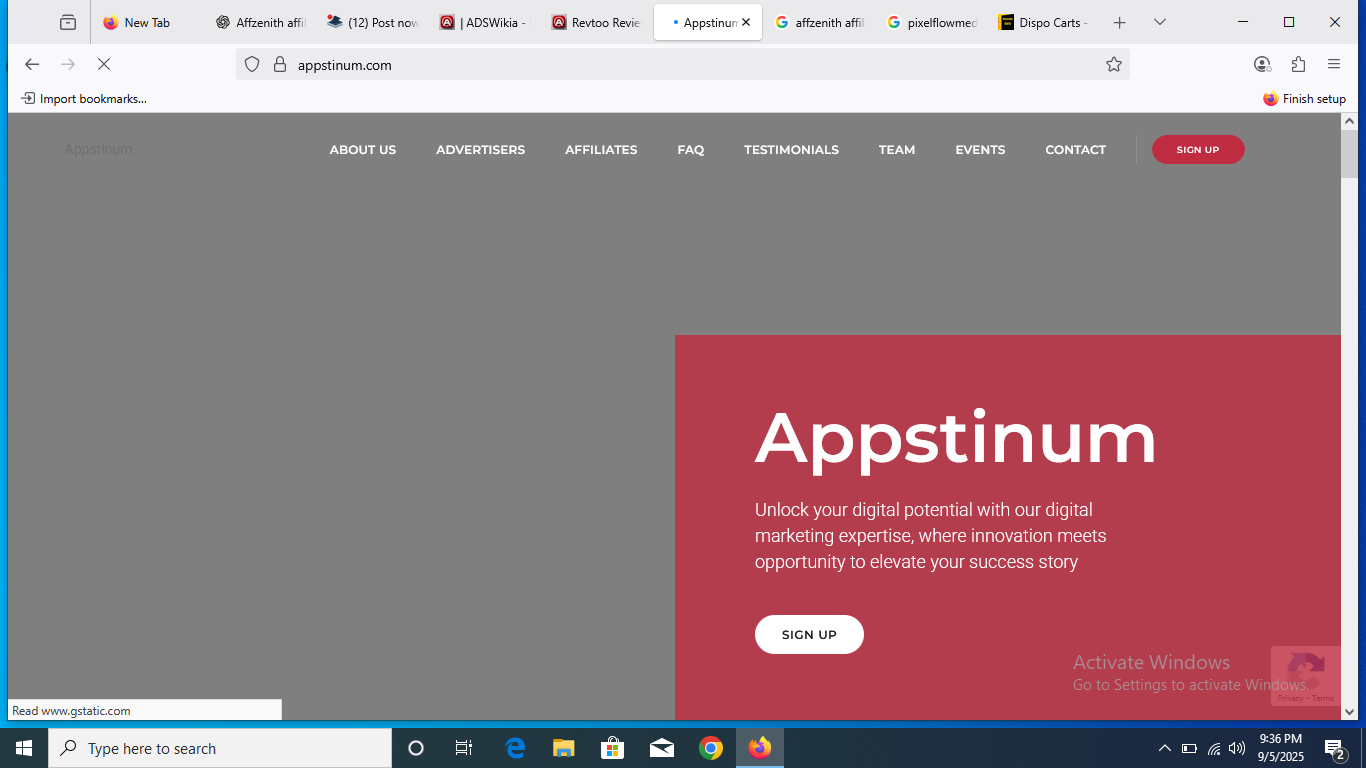View site security padlock information

(280, 65)
